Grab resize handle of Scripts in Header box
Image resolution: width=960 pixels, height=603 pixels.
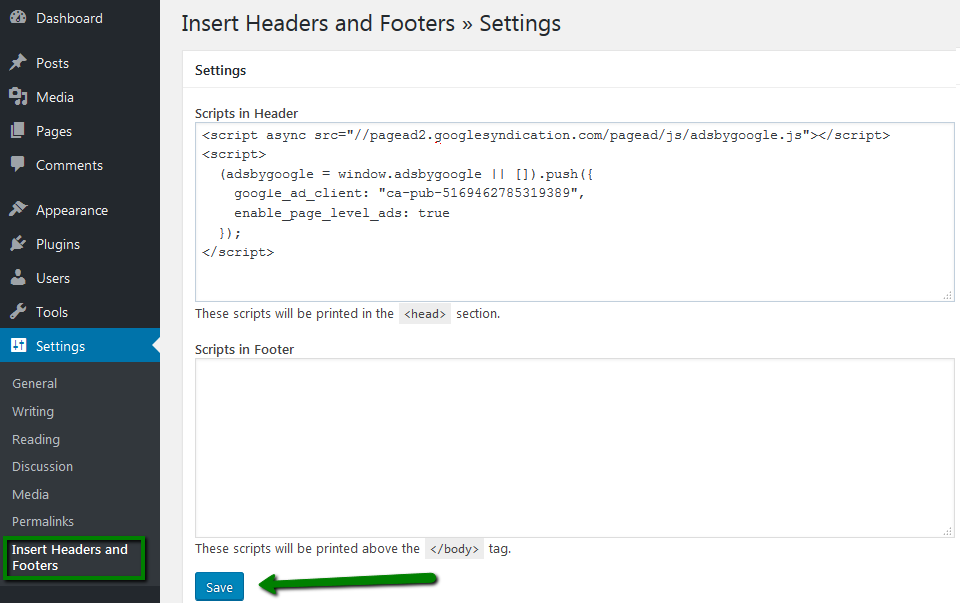[948, 295]
